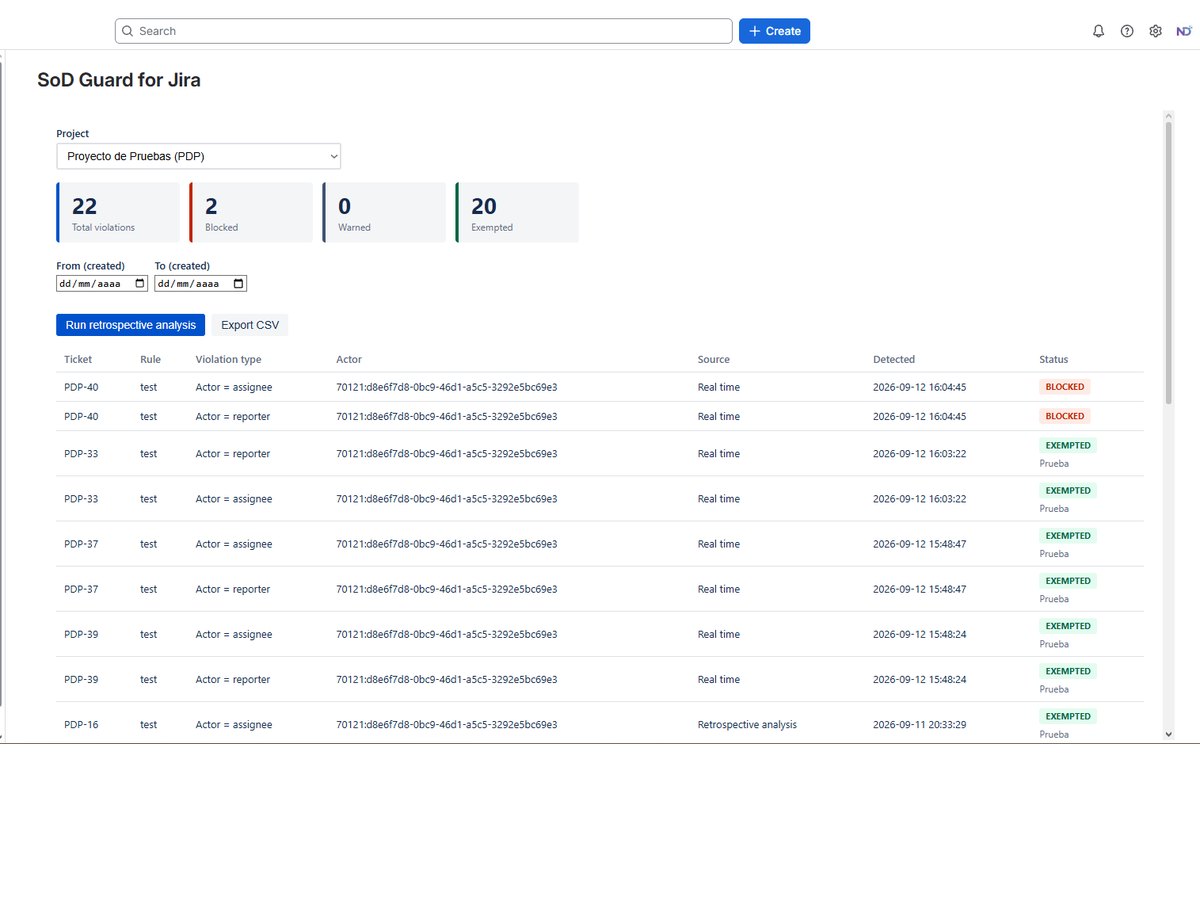Click Actor = assignee in the PDP-37 row

(234, 544)
